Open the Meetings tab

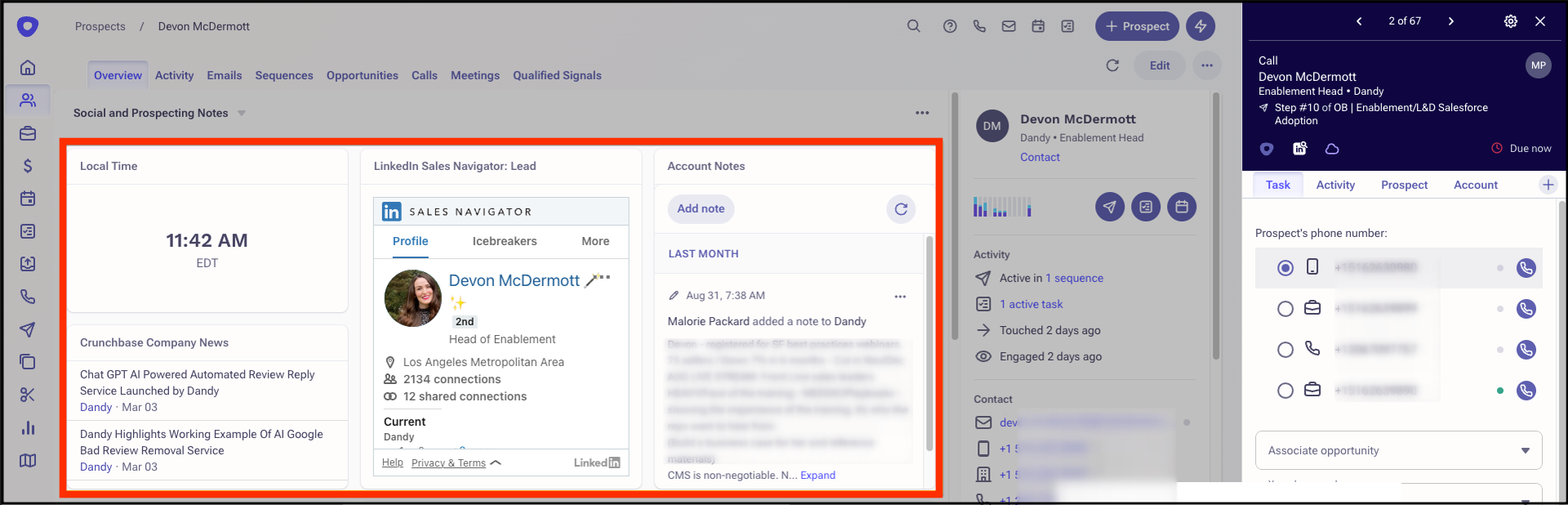[475, 75]
